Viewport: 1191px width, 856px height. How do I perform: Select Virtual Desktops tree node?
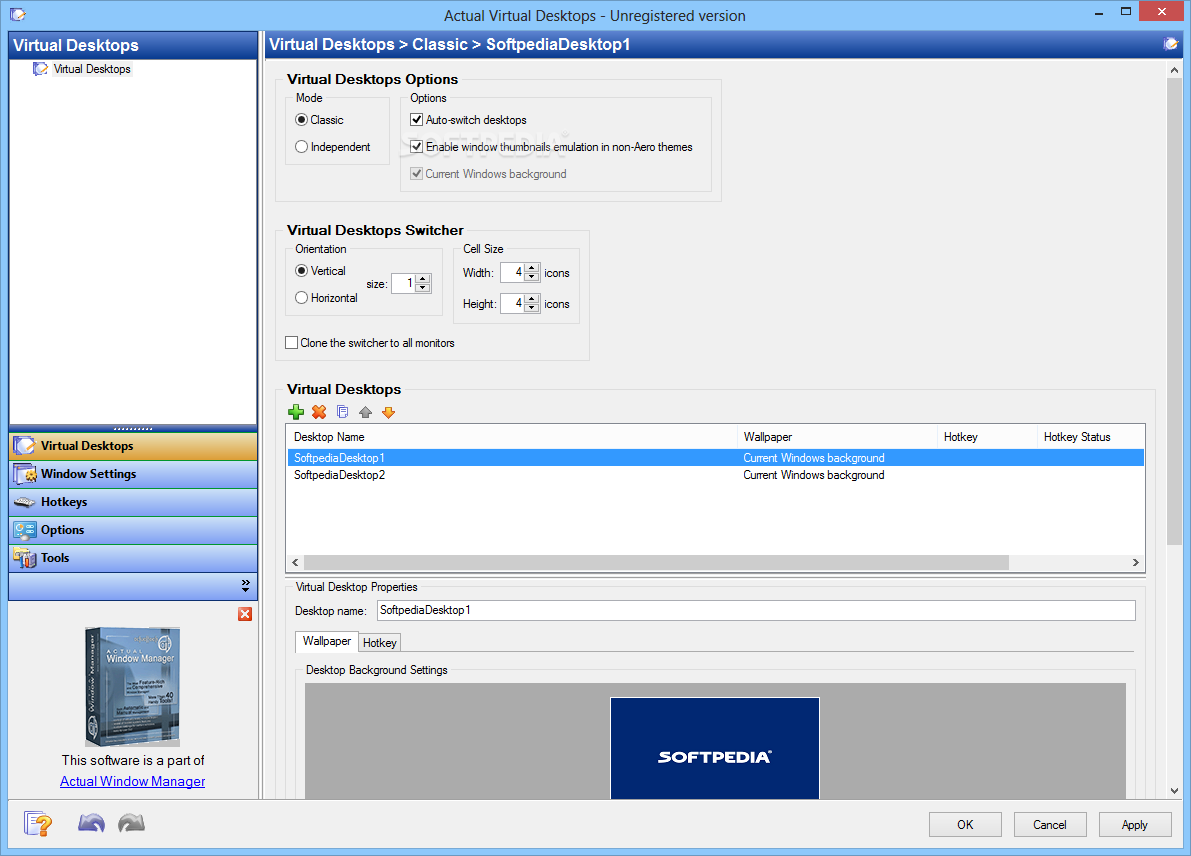(92, 69)
